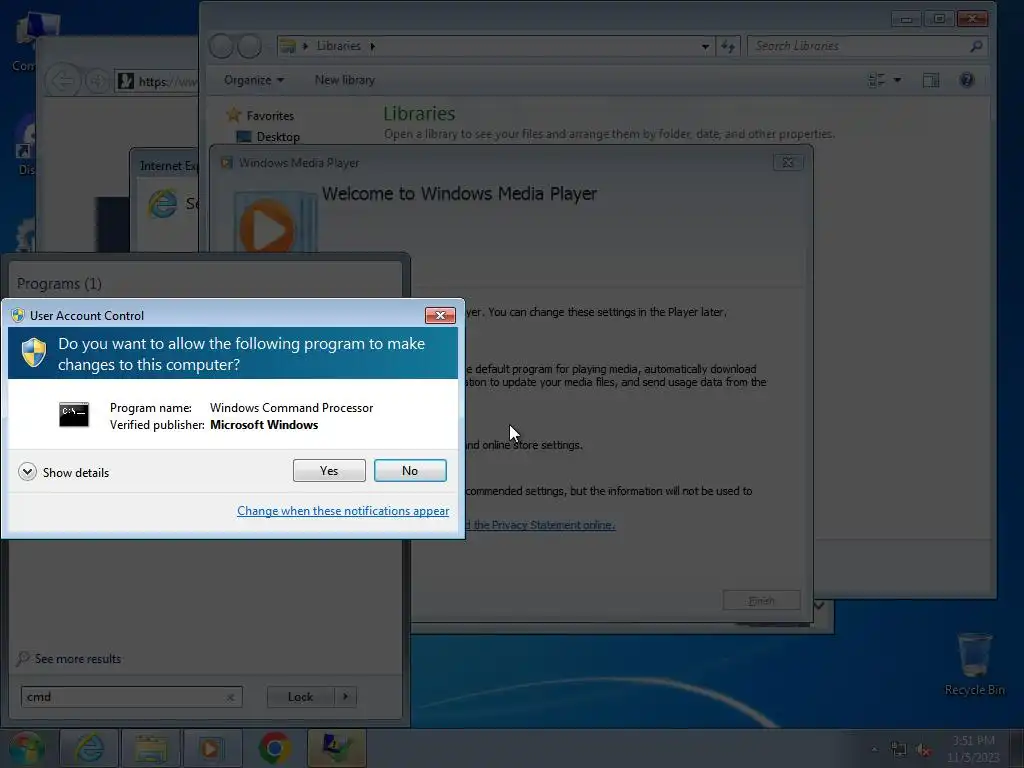Viewport: 1024px width, 768px height.
Task: Click No in User Account Control dialog
Action: pos(410,470)
